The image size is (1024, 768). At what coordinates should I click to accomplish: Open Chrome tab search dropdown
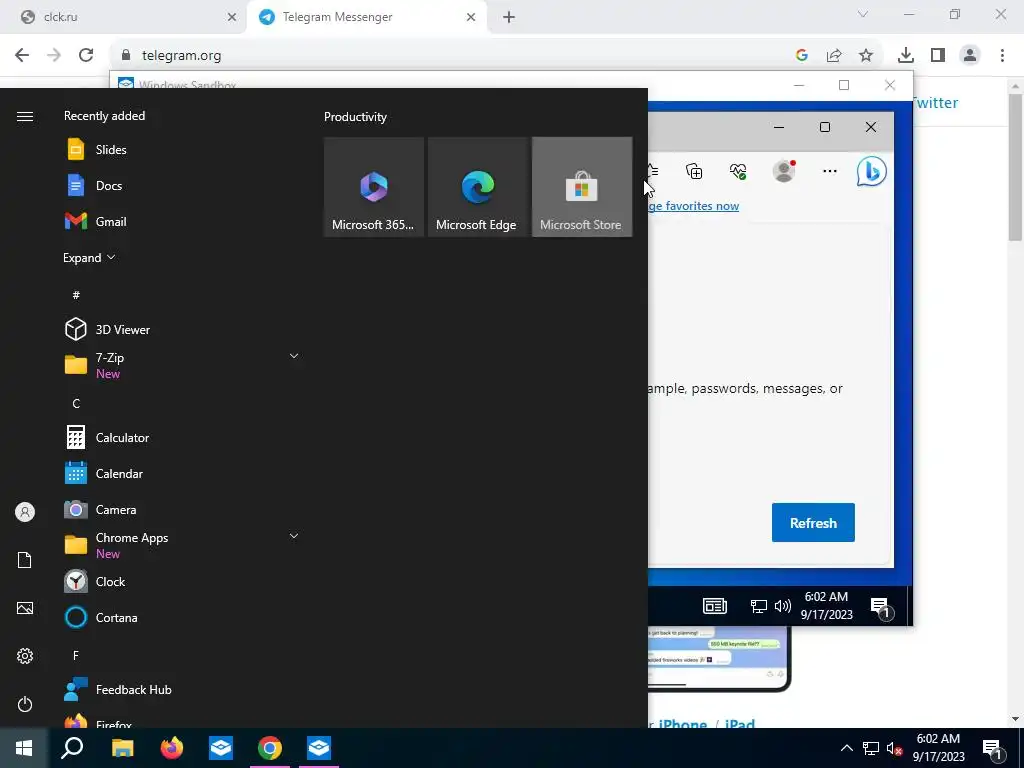[863, 14]
